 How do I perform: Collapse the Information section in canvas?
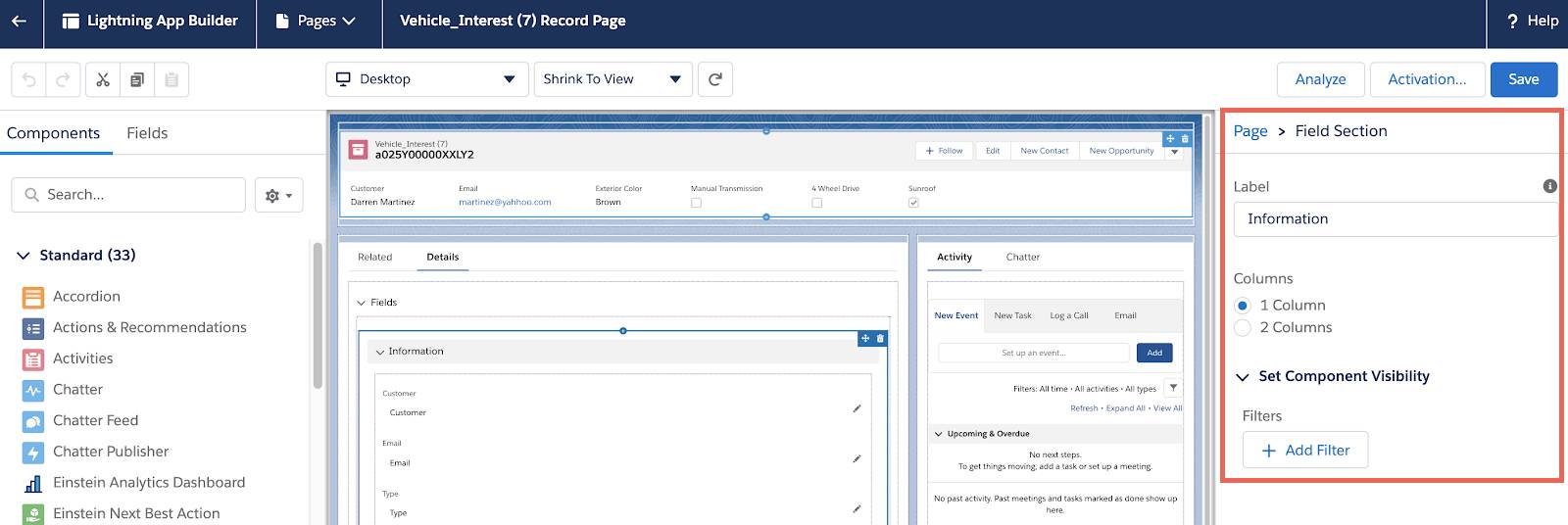click(x=380, y=352)
